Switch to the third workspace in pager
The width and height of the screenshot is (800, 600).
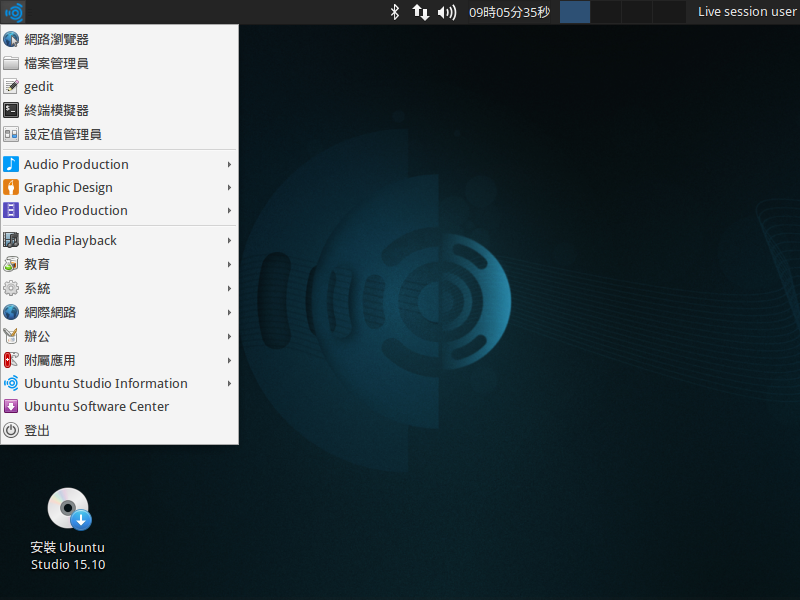point(637,12)
